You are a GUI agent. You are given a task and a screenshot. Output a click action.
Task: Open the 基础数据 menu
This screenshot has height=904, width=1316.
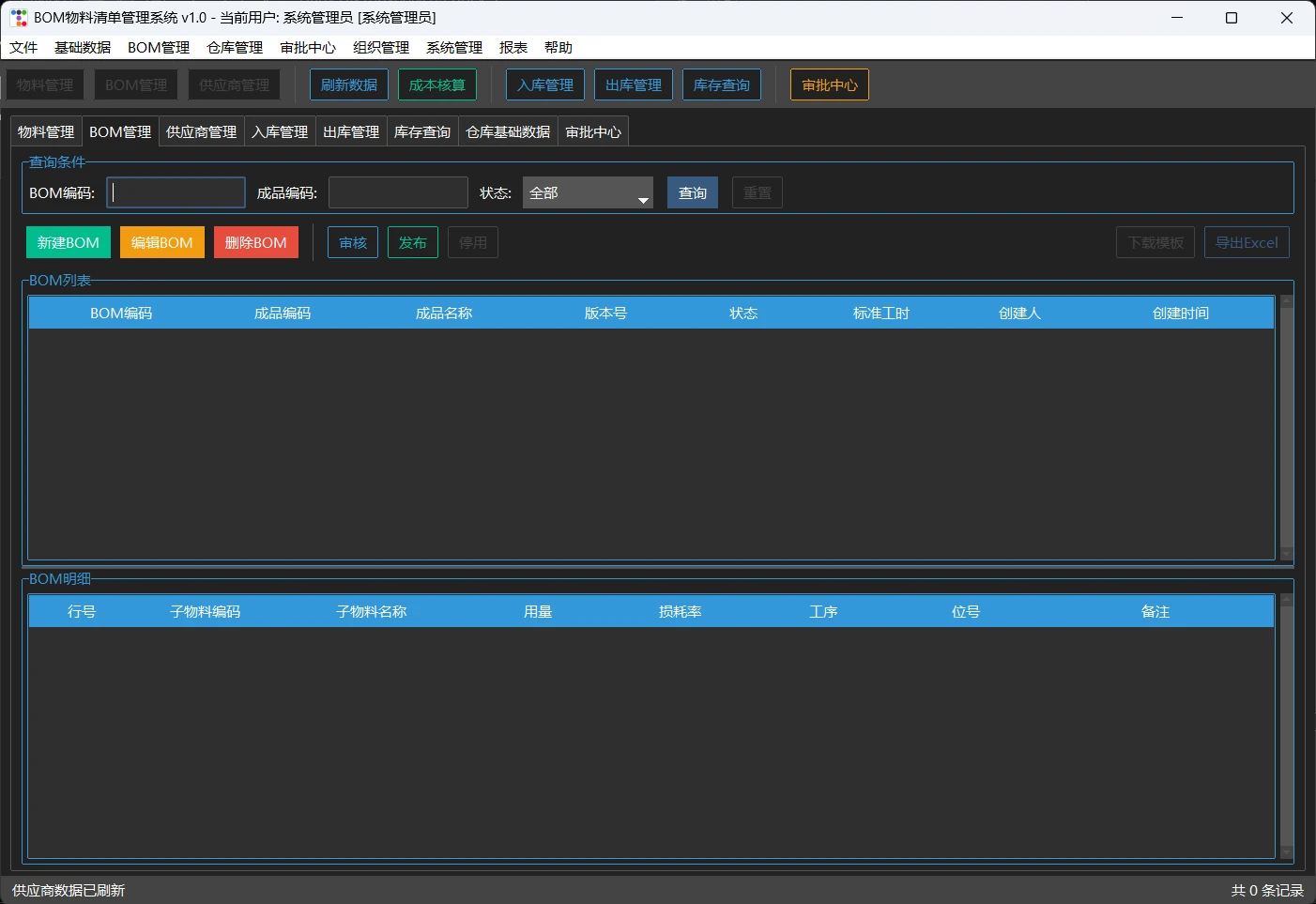coord(83,48)
